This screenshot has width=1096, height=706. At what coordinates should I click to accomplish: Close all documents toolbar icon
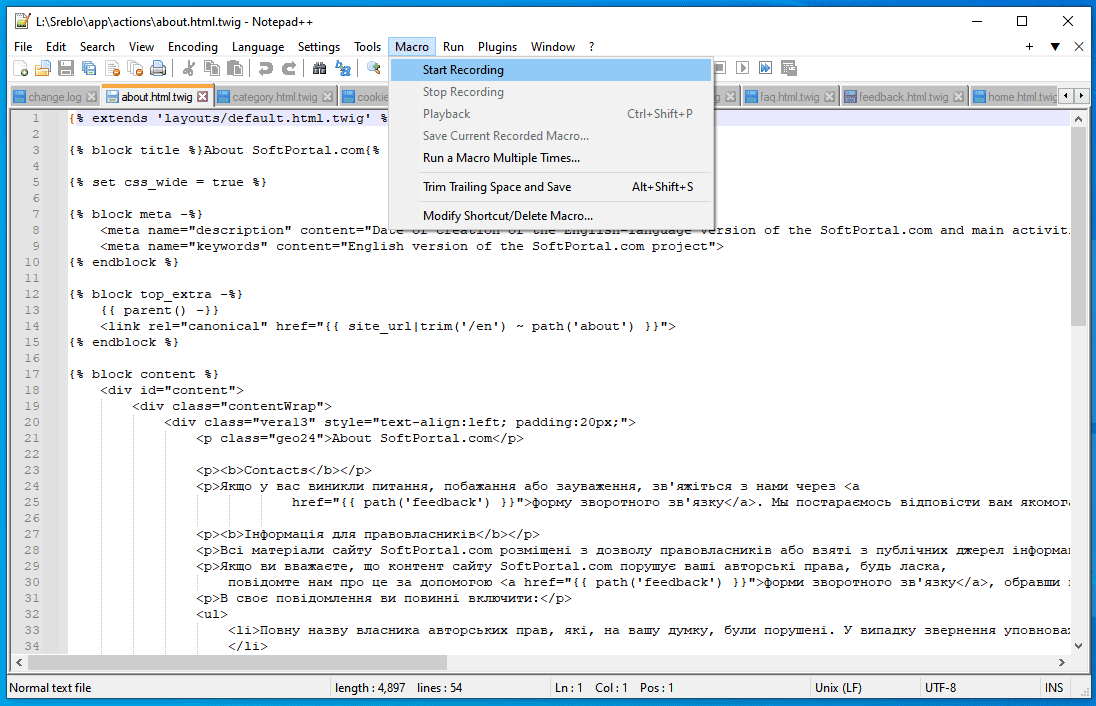point(136,69)
